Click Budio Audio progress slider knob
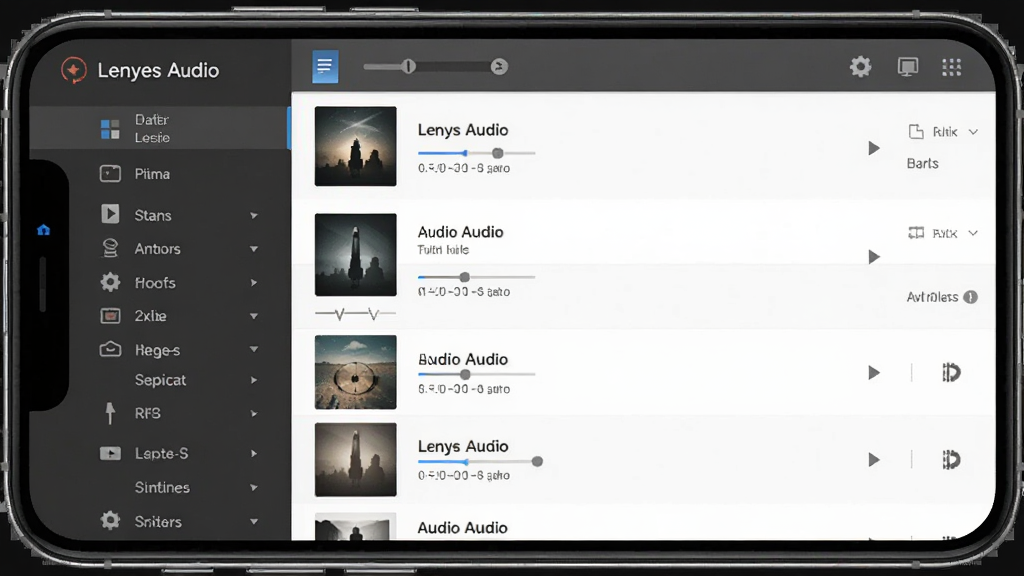The width and height of the screenshot is (1024, 576). (x=465, y=374)
